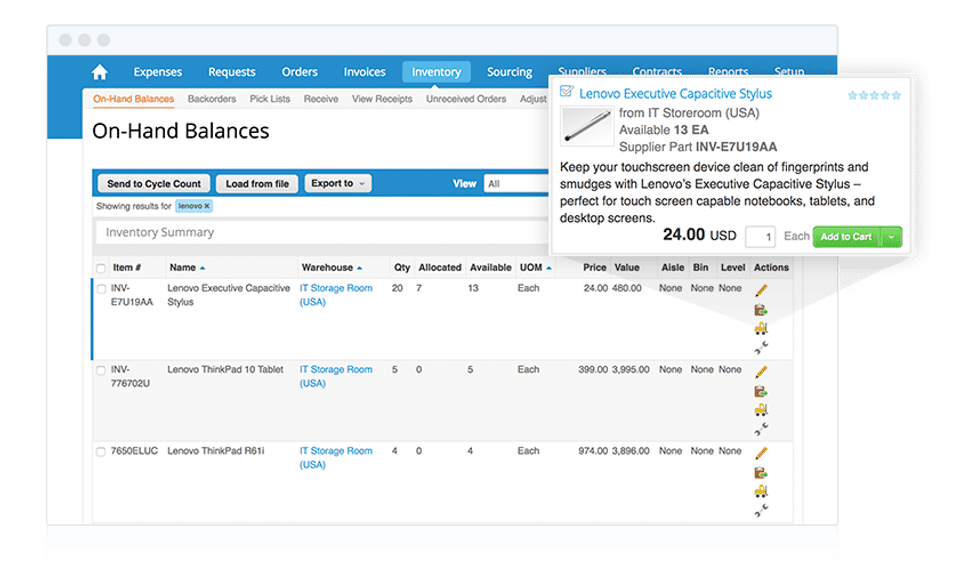Click pencil edit icon for ThinkPad 10 Tablet
The image size is (960, 588).
(761, 372)
